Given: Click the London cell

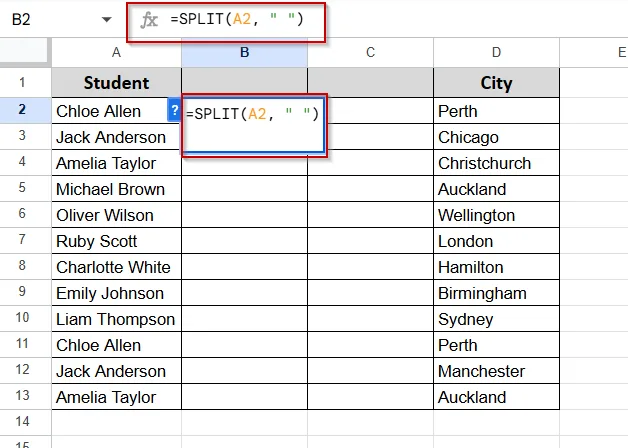Looking at the screenshot, I should [x=496, y=241].
